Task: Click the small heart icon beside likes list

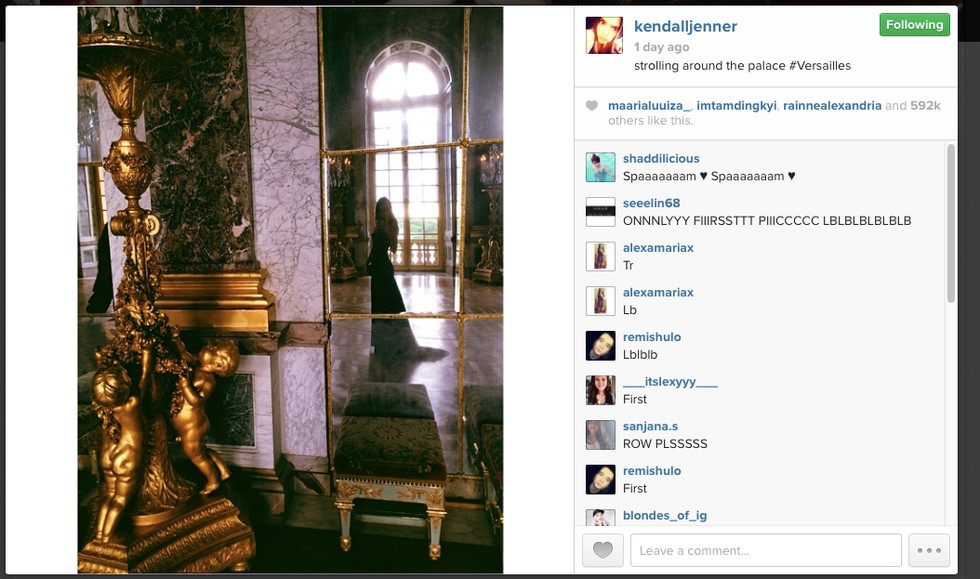Action: coord(591,106)
